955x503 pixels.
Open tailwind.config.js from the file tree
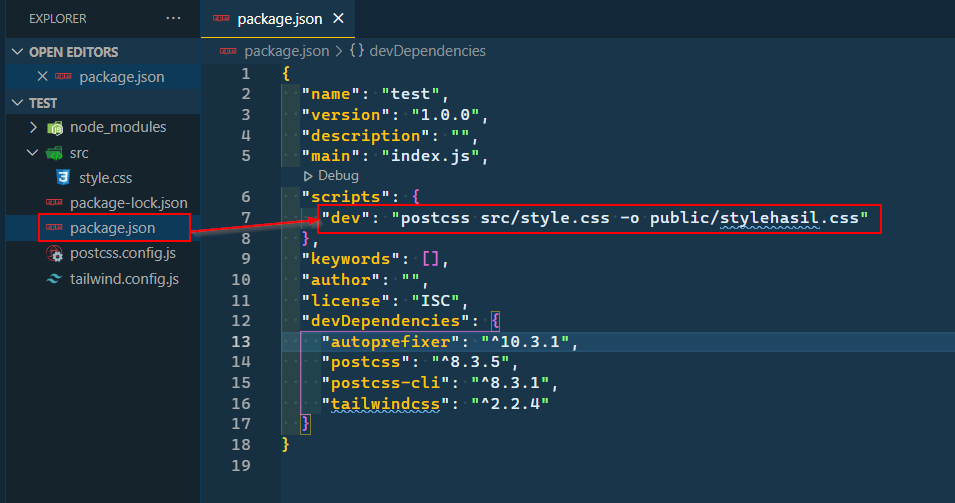[124, 279]
